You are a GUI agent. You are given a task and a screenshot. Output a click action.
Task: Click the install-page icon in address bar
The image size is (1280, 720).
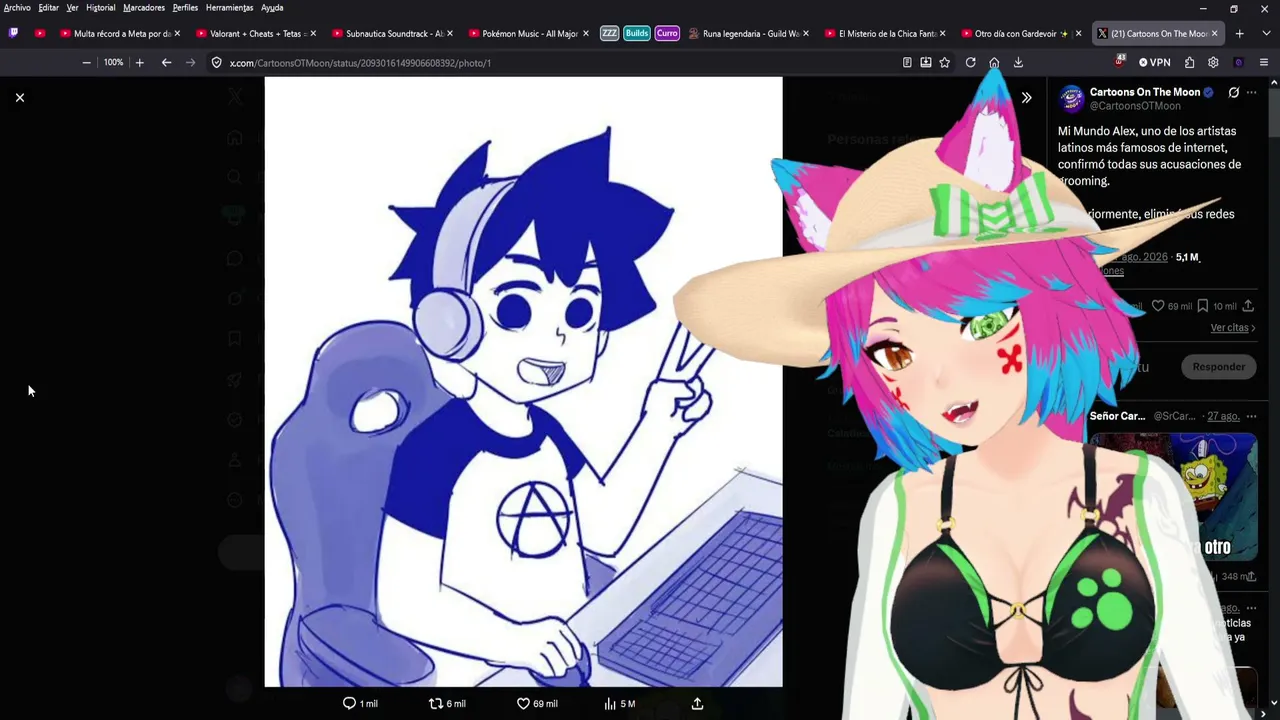click(x=926, y=62)
